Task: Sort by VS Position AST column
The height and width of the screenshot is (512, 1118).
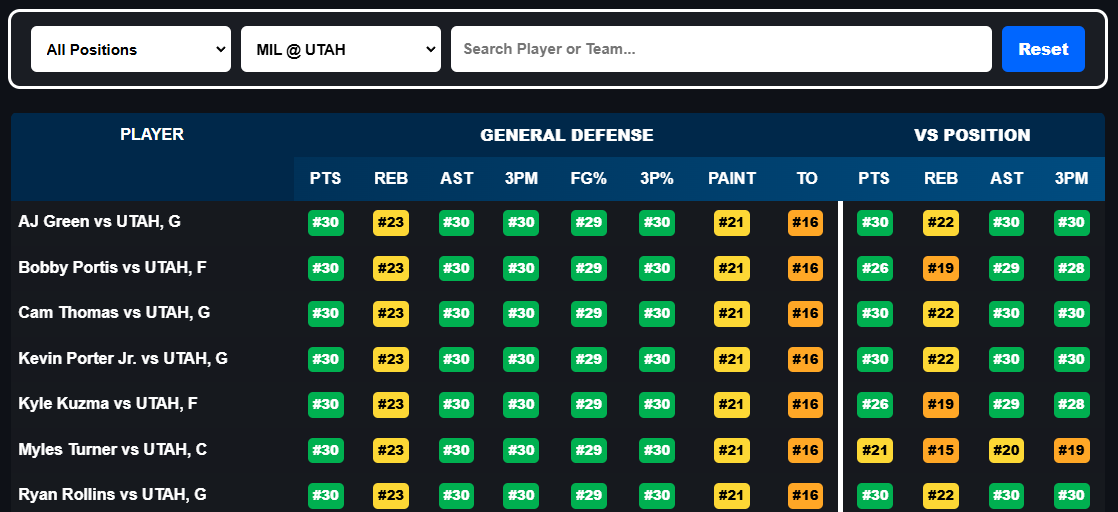Action: click(x=1007, y=179)
